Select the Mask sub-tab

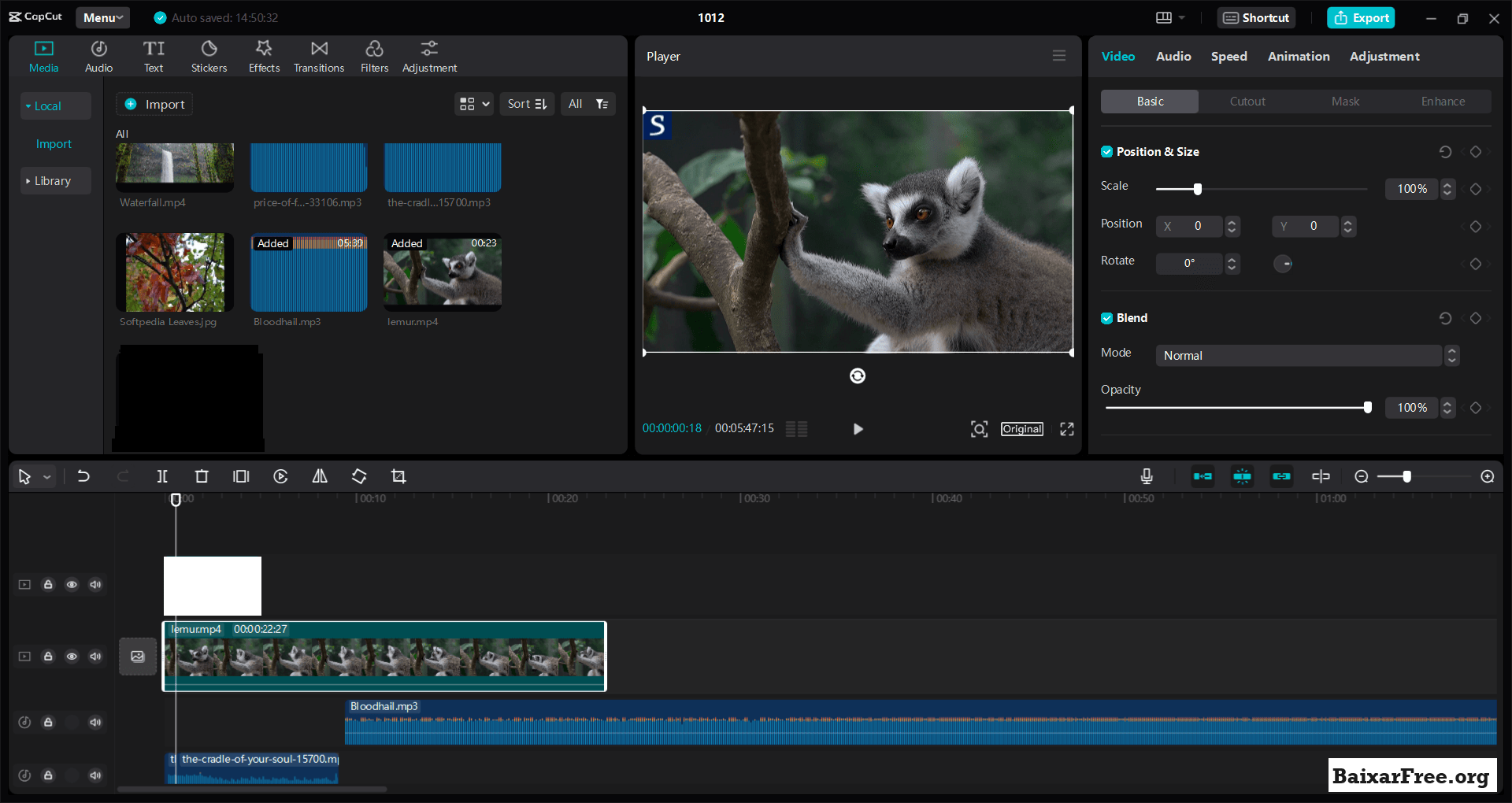[1345, 102]
